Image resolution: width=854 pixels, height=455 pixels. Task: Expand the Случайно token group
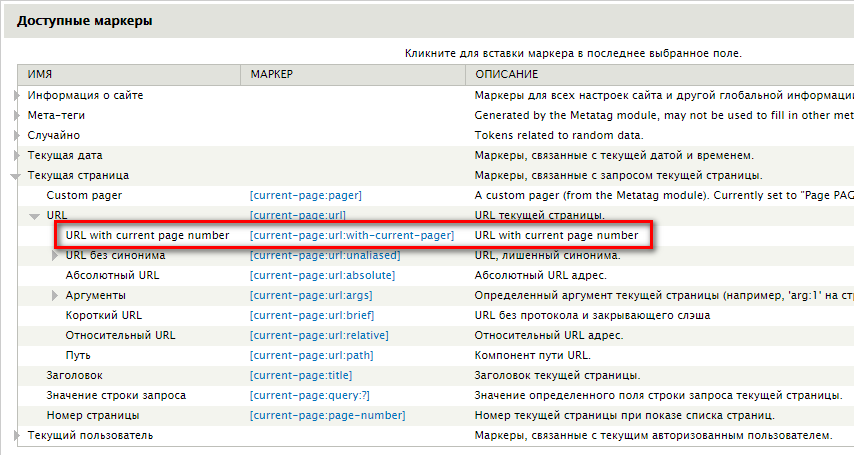coord(17,135)
